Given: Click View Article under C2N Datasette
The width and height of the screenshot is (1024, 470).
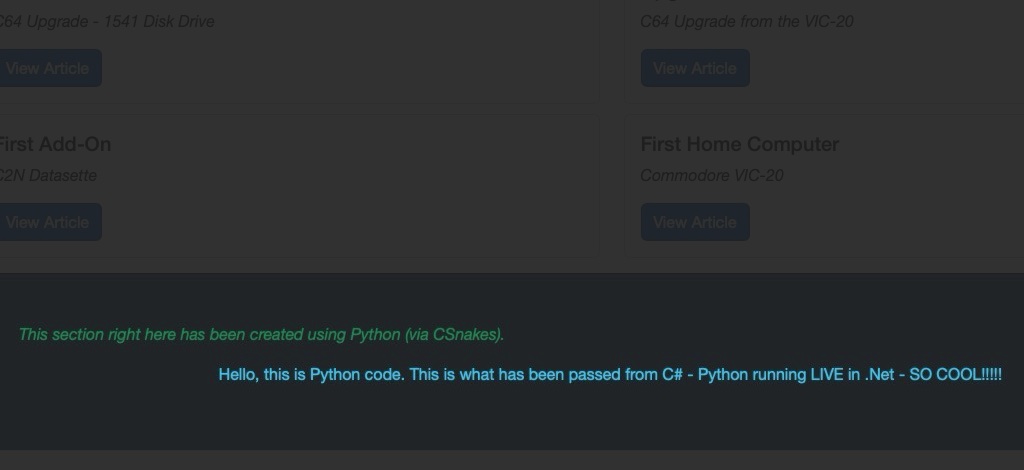Looking at the screenshot, I should [49, 222].
